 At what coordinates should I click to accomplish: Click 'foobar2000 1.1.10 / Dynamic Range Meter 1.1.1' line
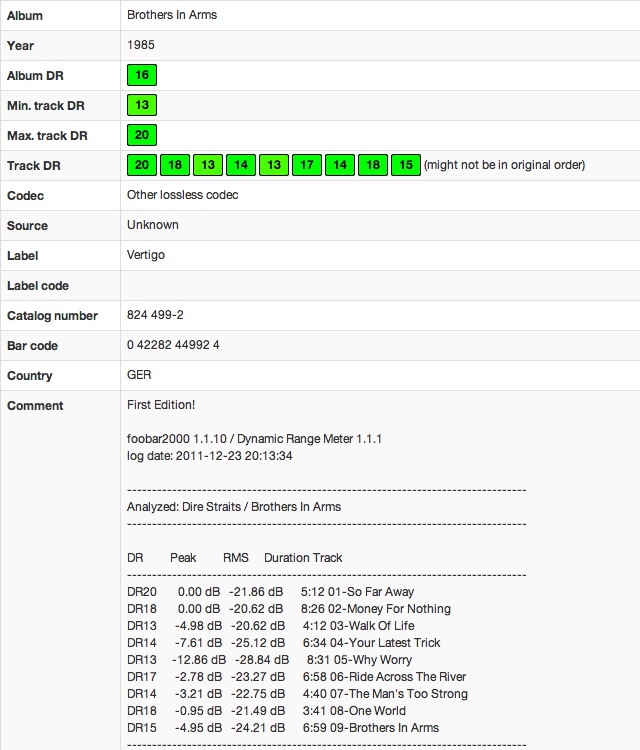(x=254, y=439)
